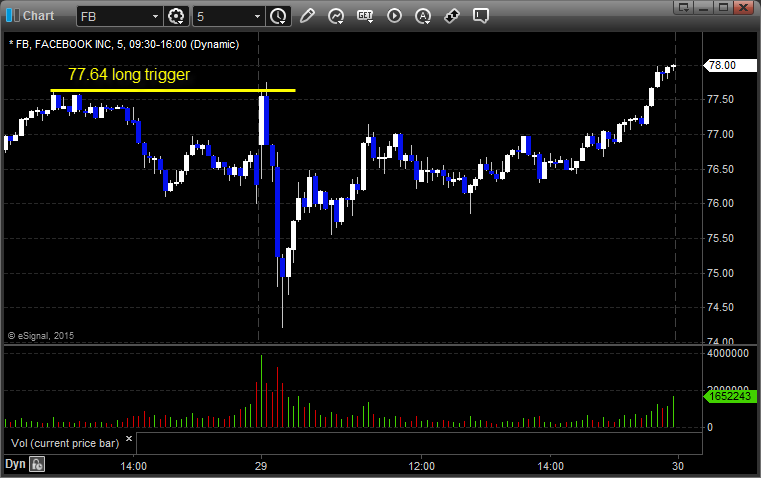This screenshot has height=478, width=761.
Task: Open the GET tools icon
Action: [365, 16]
